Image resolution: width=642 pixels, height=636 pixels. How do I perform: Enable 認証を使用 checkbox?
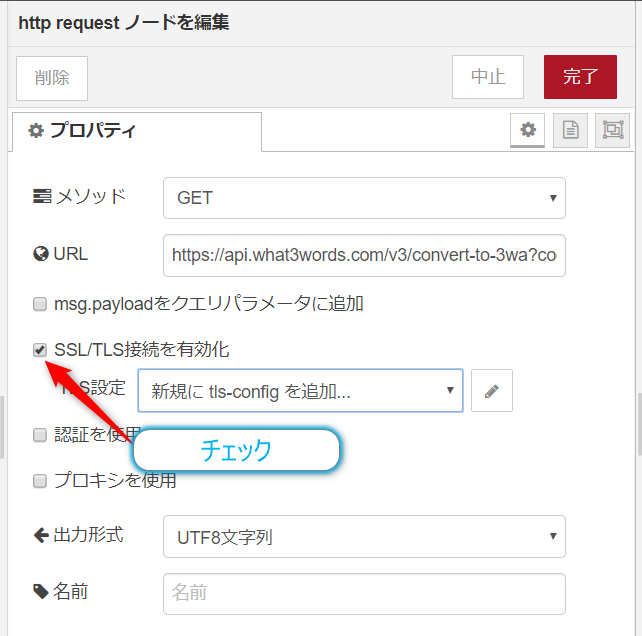tap(40, 435)
